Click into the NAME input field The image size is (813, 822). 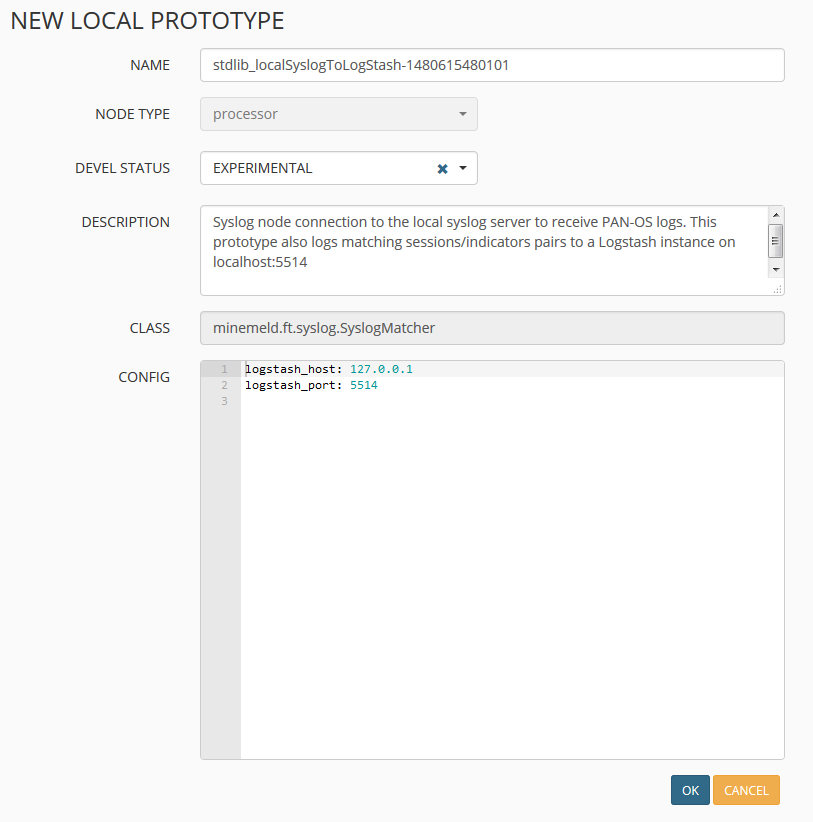pos(492,65)
